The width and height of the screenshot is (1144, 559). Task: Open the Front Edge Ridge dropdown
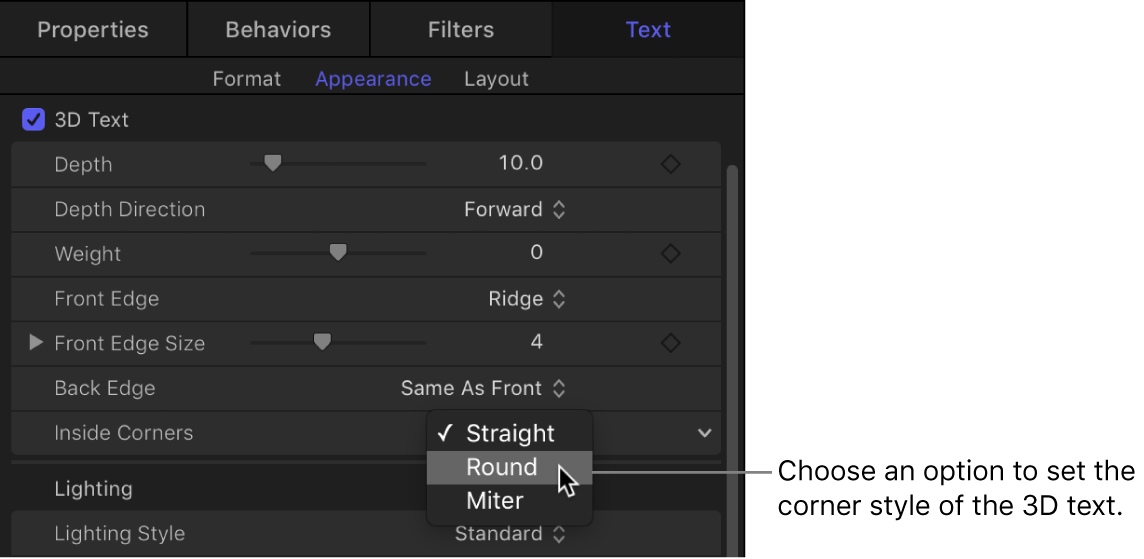527,299
